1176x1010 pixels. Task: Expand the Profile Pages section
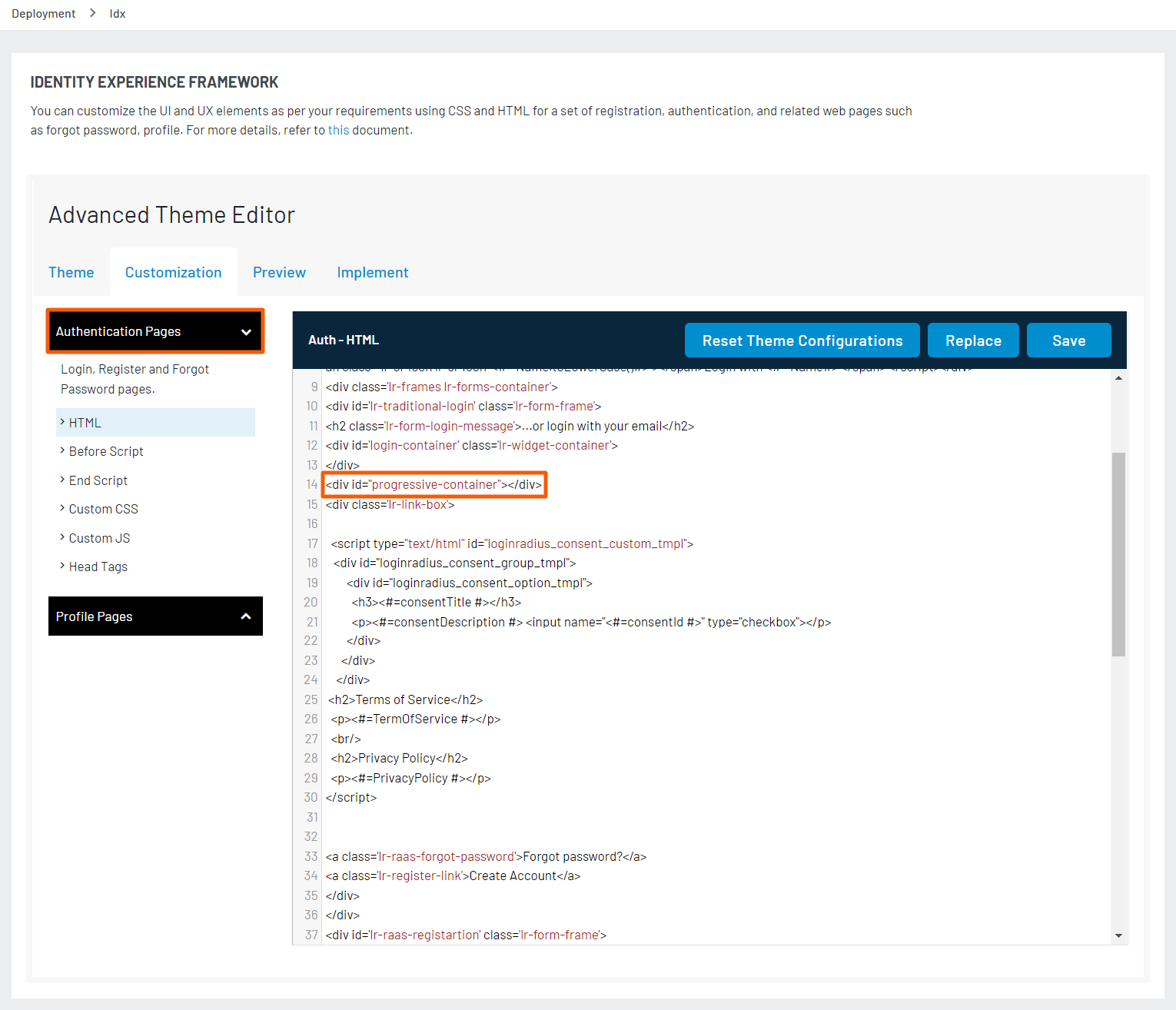point(154,616)
